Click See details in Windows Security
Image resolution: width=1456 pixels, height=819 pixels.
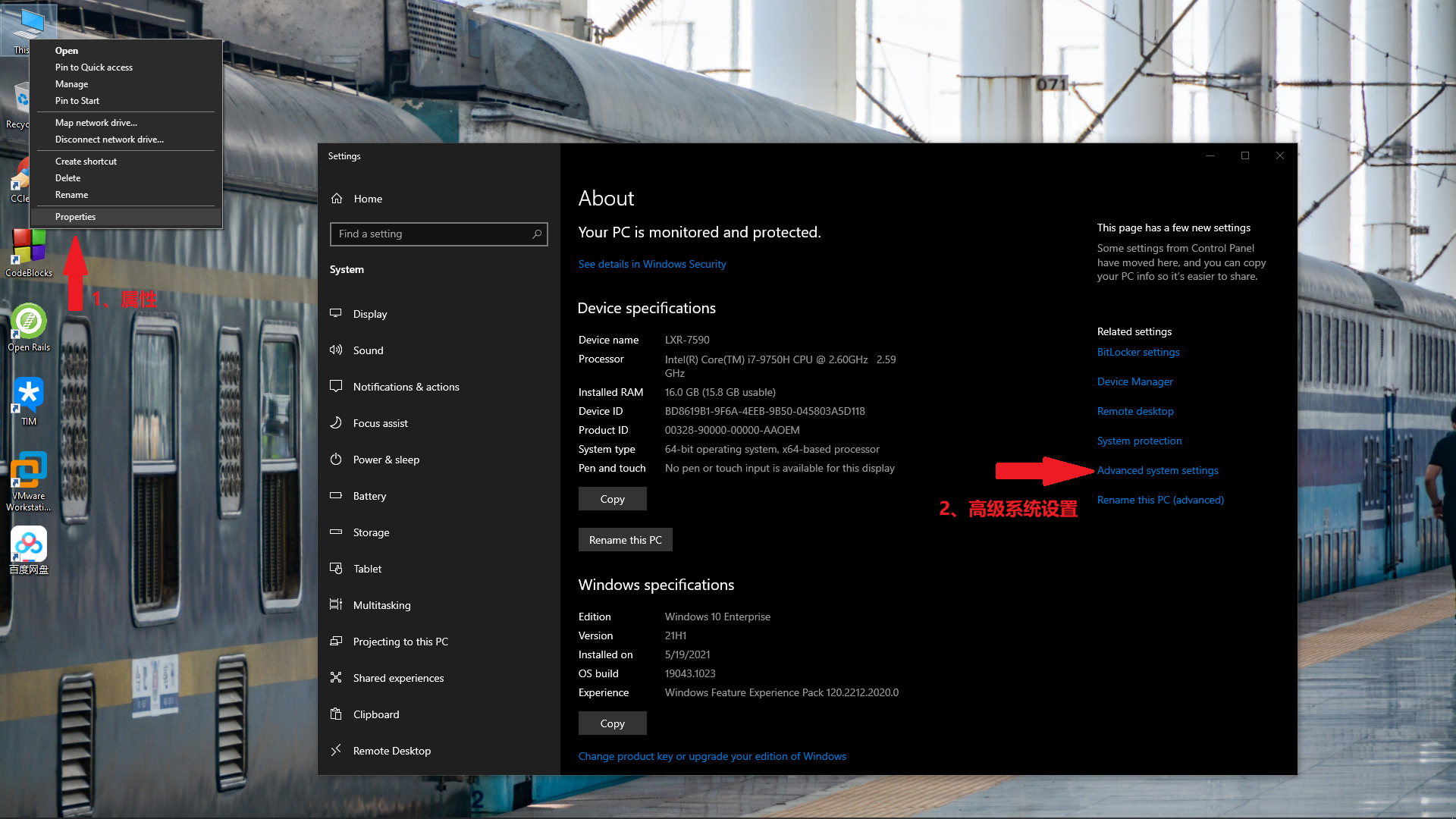coord(651,264)
